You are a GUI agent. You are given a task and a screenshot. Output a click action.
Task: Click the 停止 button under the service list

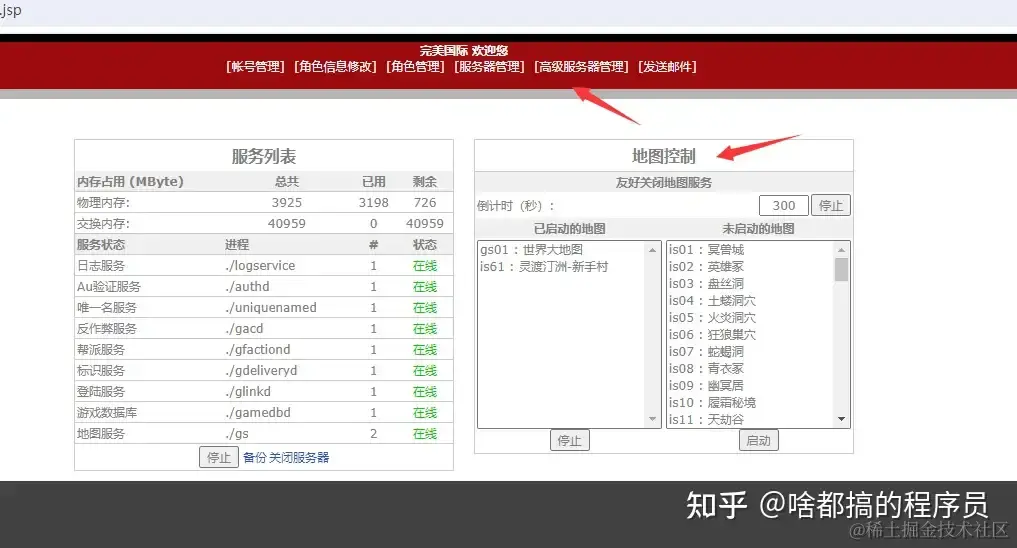pyautogui.click(x=219, y=457)
